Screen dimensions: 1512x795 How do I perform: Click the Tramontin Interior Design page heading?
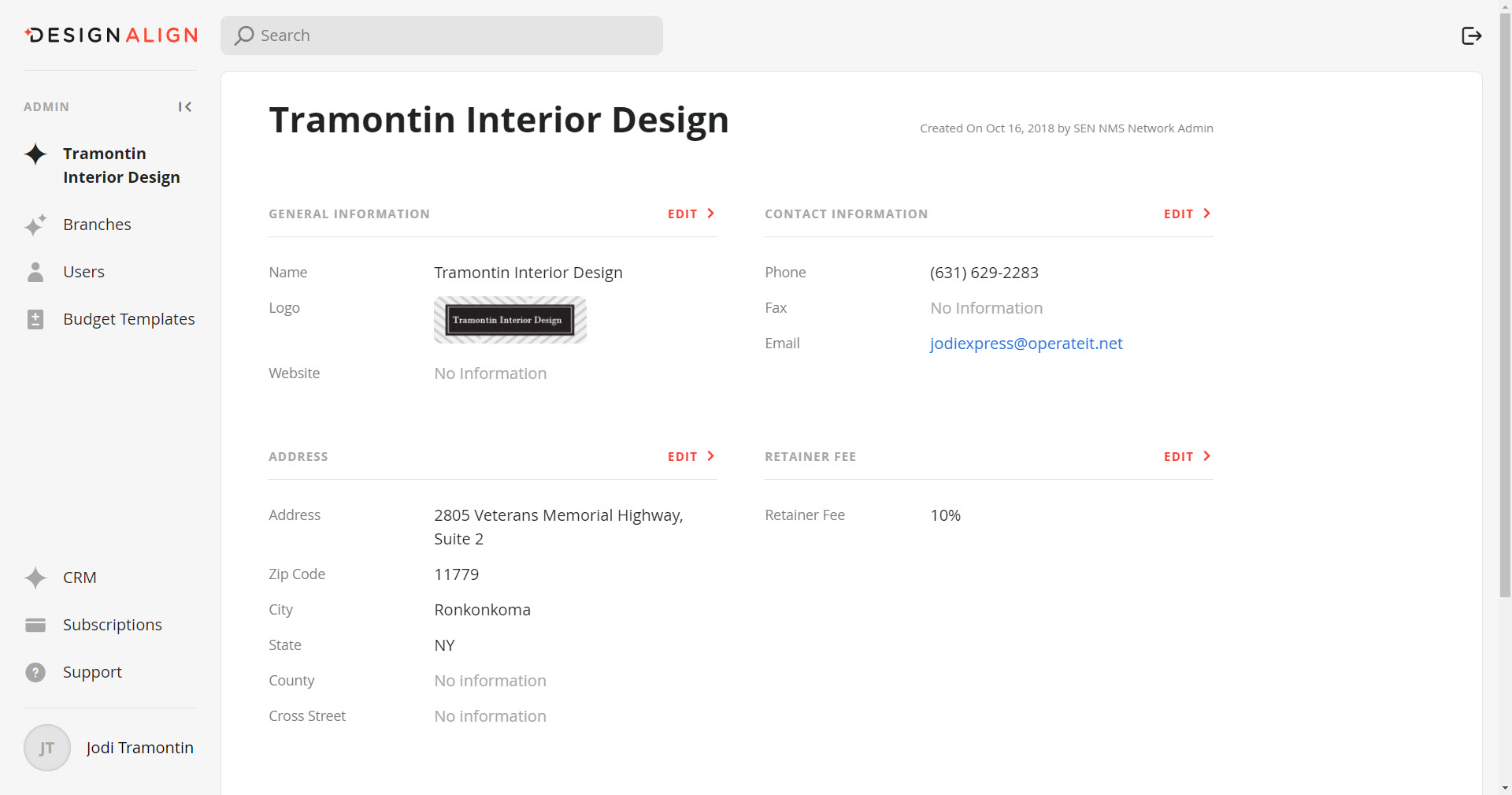point(498,120)
